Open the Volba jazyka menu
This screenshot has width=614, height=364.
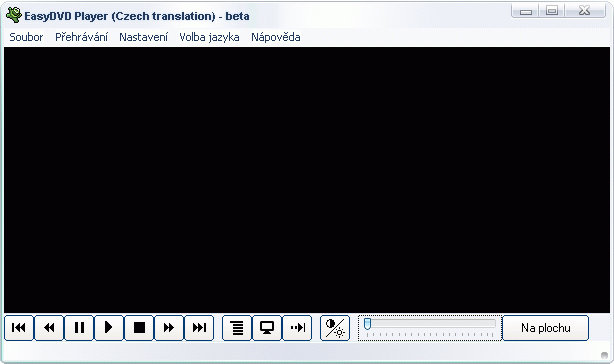[209, 37]
